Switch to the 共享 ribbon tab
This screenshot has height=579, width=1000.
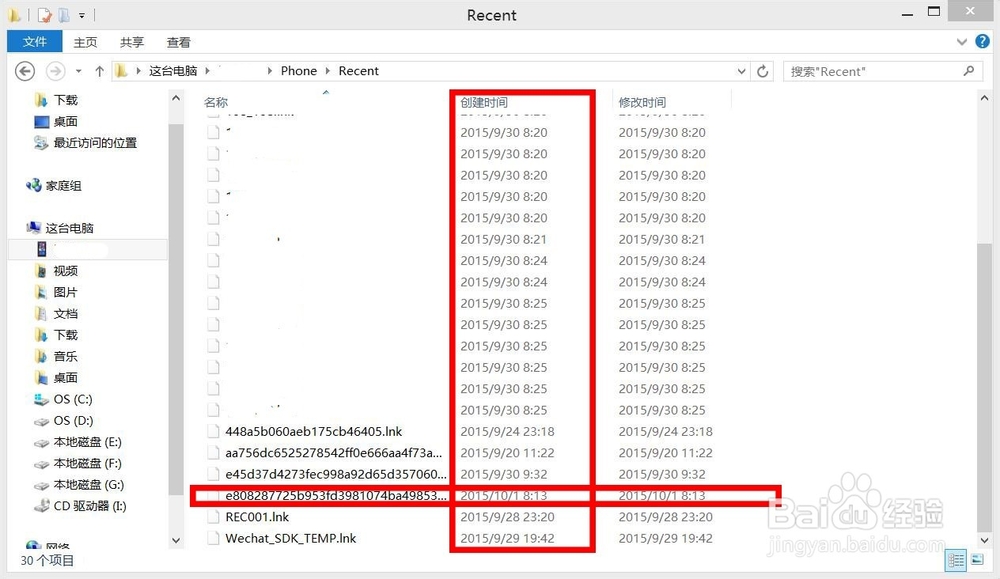pos(132,42)
